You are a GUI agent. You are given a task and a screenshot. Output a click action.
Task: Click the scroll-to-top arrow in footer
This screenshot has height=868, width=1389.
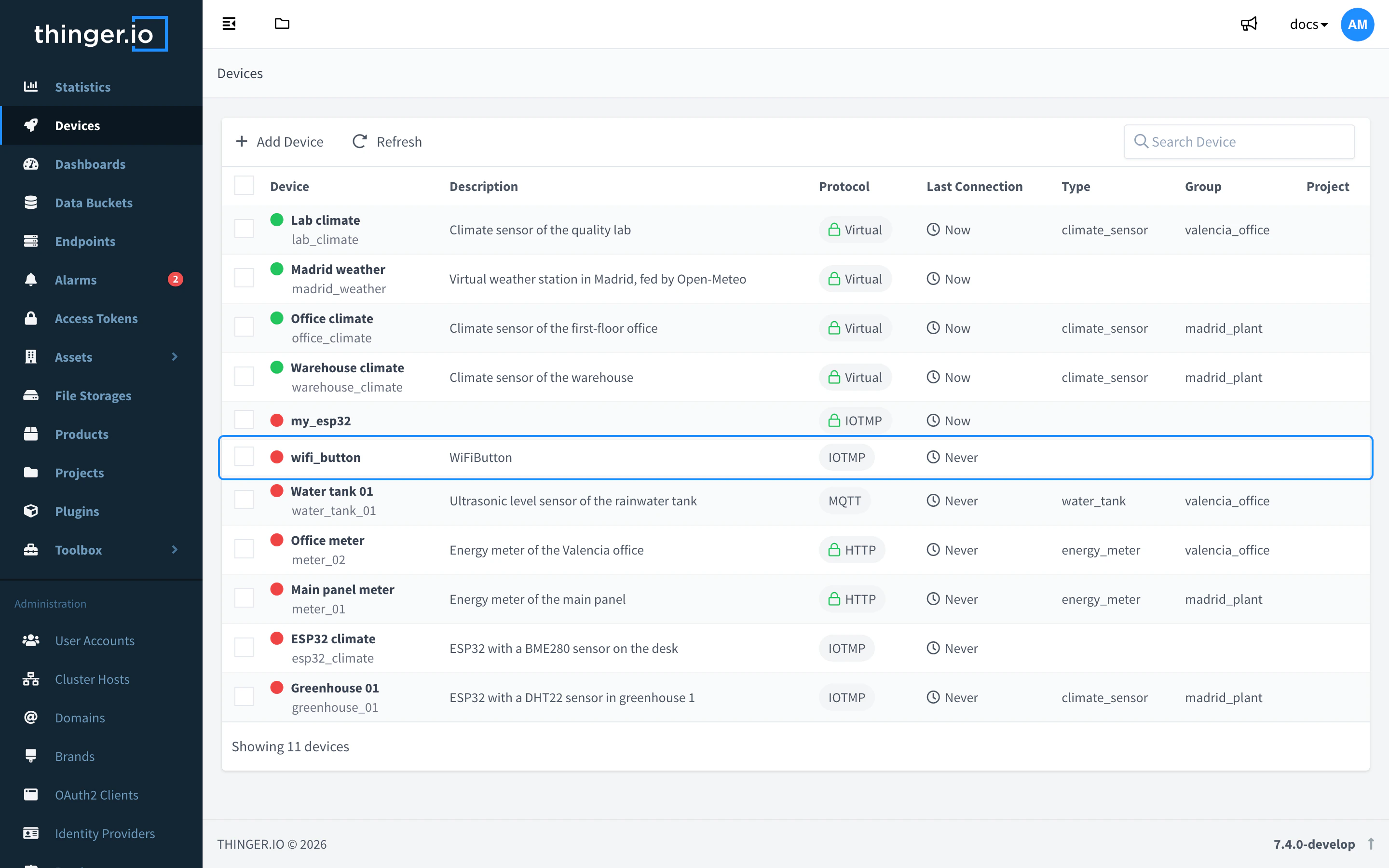point(1371,844)
